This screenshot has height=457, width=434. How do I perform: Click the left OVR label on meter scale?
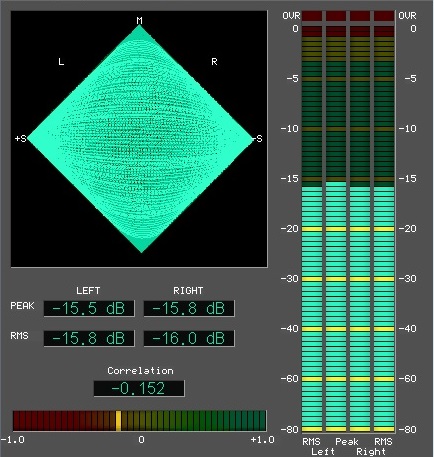tap(291, 16)
